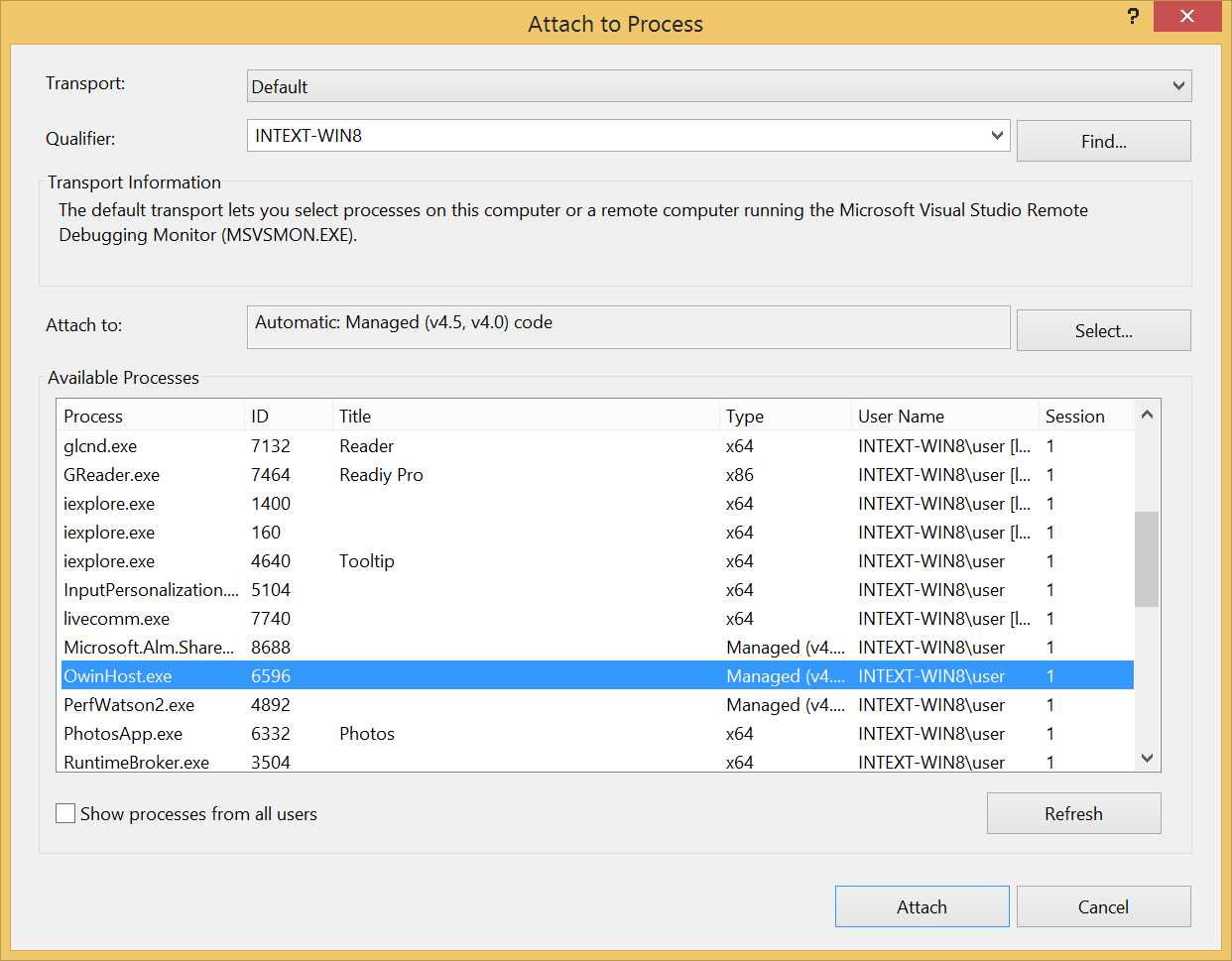
Task: Enable Show processes from all users
Action: pyautogui.click(x=65, y=813)
